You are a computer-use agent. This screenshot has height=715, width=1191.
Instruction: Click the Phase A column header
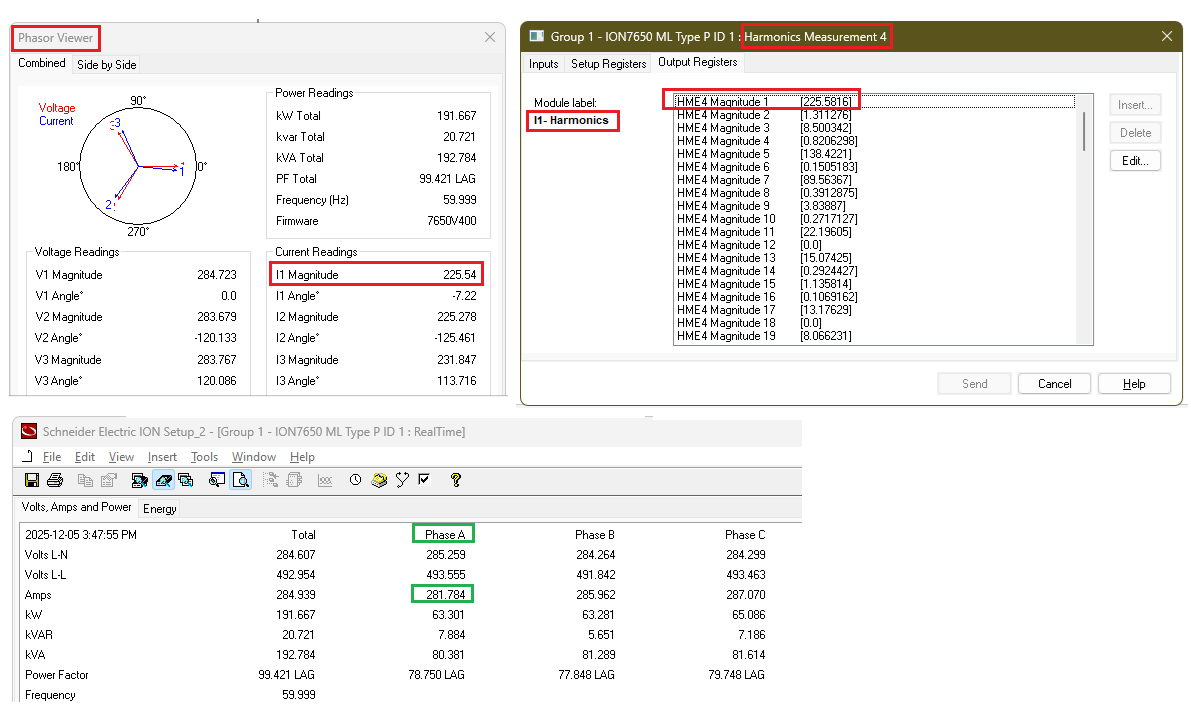point(444,535)
